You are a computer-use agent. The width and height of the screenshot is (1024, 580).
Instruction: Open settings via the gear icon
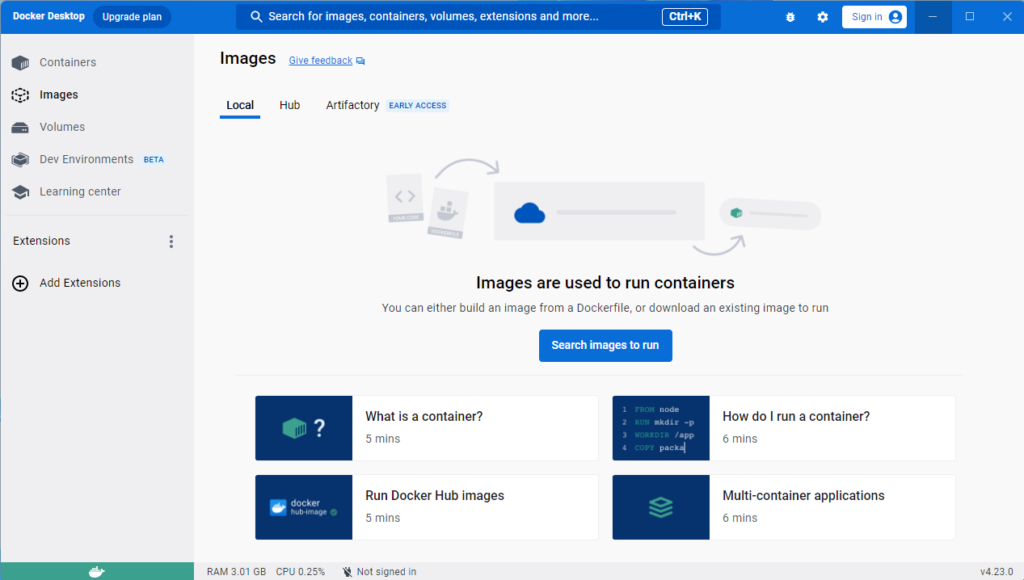click(822, 17)
